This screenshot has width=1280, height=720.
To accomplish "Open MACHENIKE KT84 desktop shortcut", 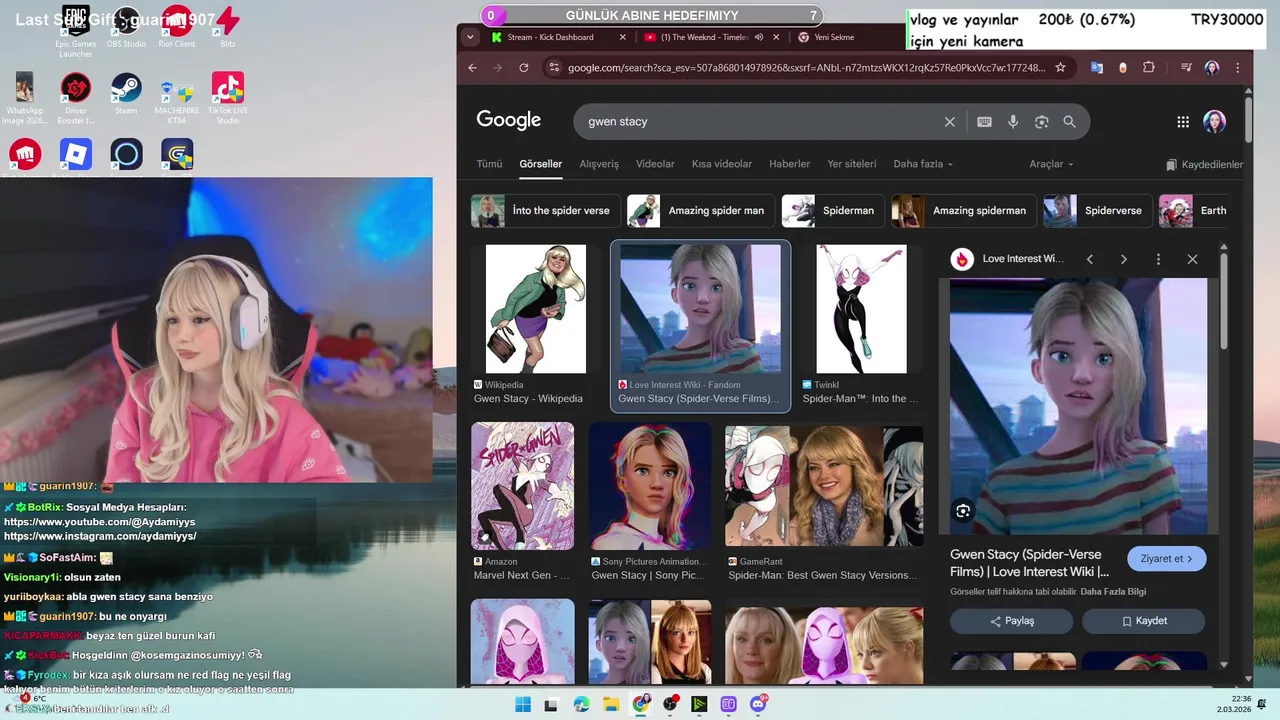I will (x=177, y=99).
